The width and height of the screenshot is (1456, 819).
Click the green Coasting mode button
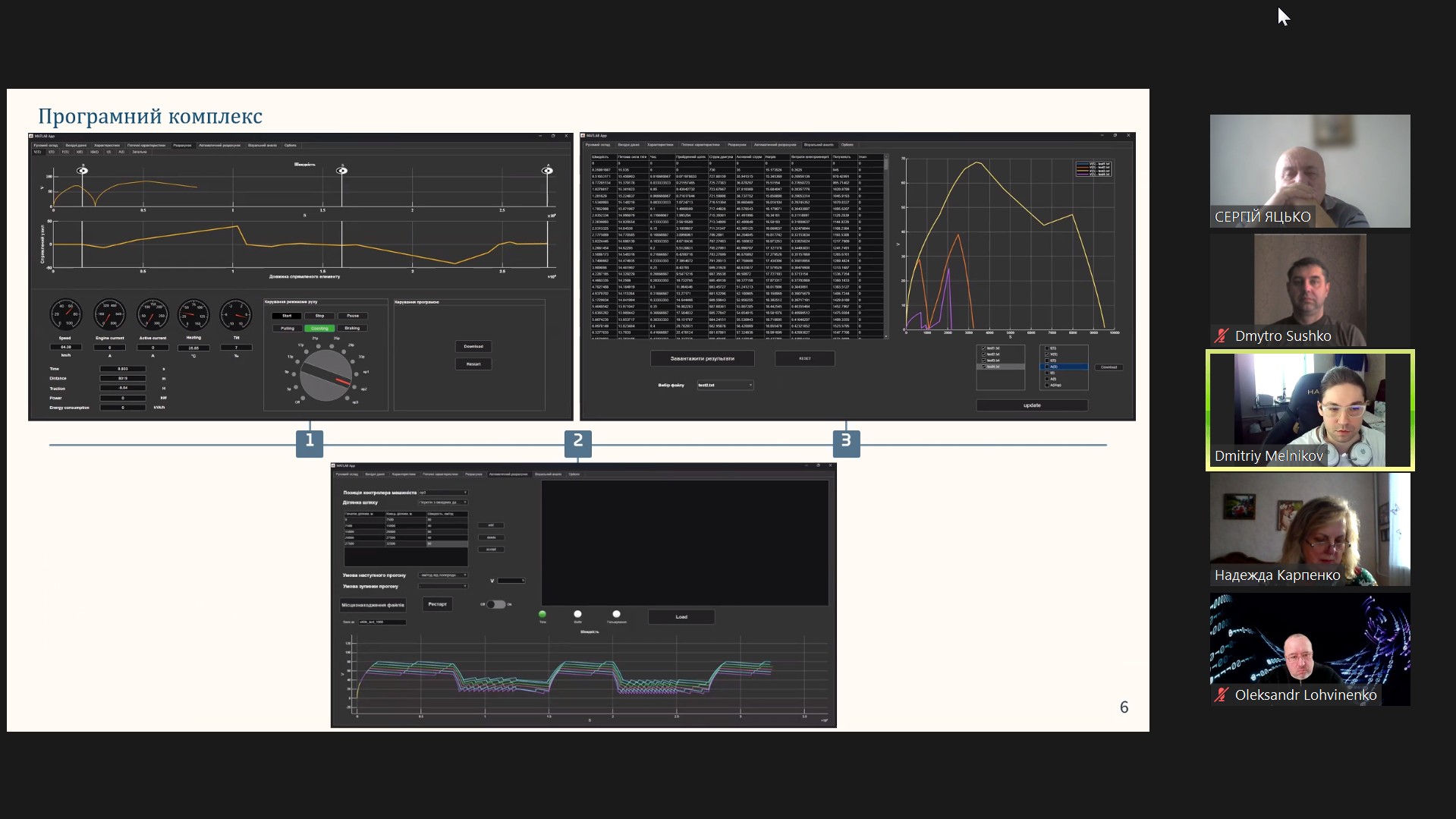(319, 329)
